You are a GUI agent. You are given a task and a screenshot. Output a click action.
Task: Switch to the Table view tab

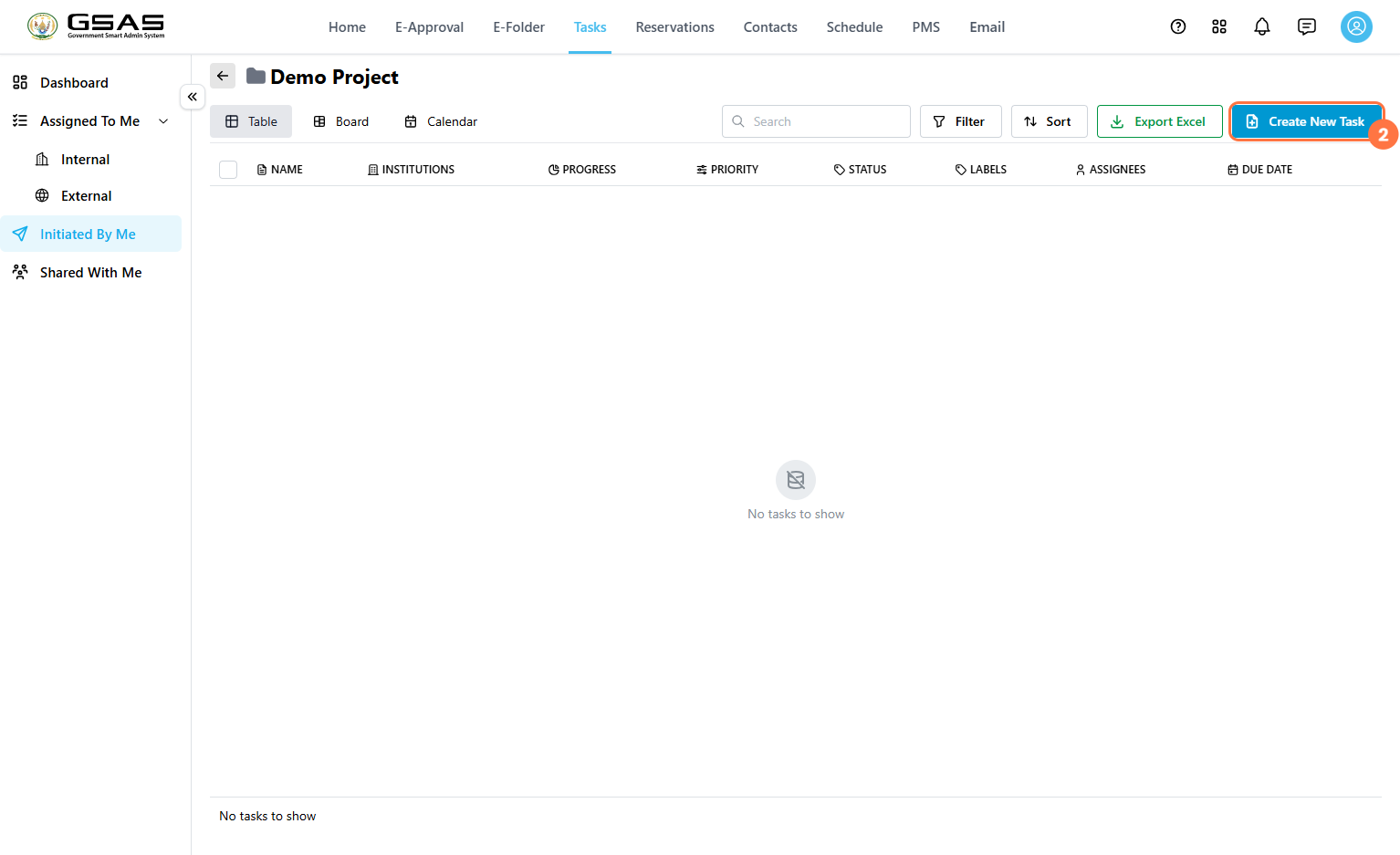pos(251,121)
